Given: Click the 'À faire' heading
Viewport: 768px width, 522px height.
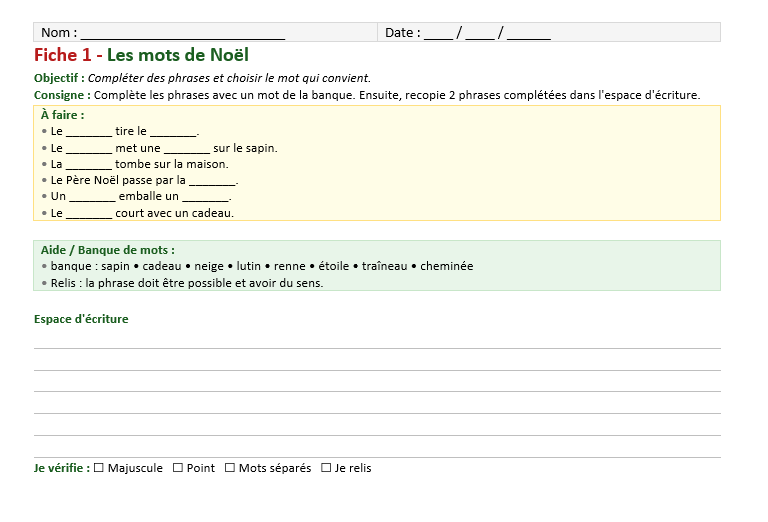Looking at the screenshot, I should point(62,115).
